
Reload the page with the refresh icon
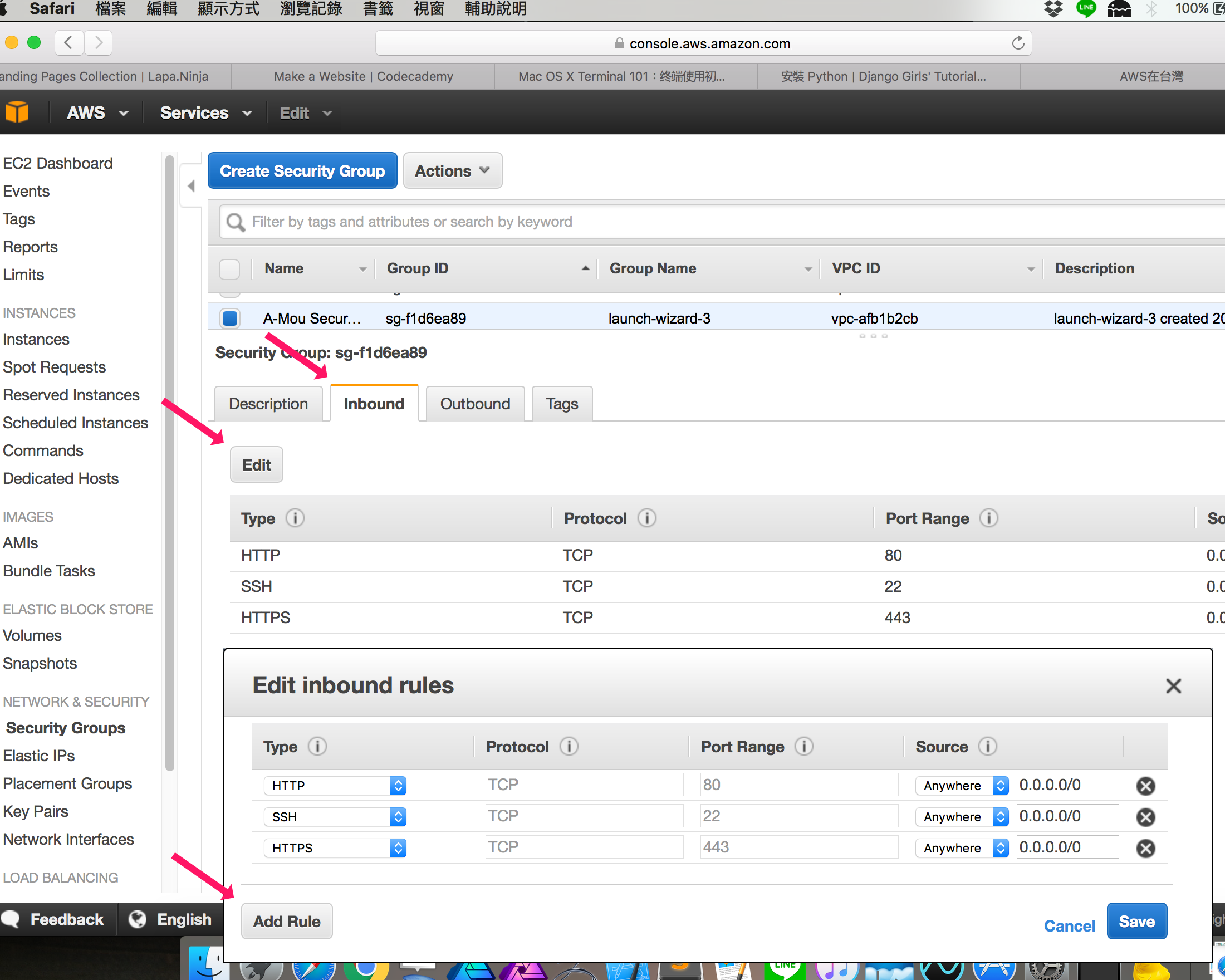click(1018, 43)
